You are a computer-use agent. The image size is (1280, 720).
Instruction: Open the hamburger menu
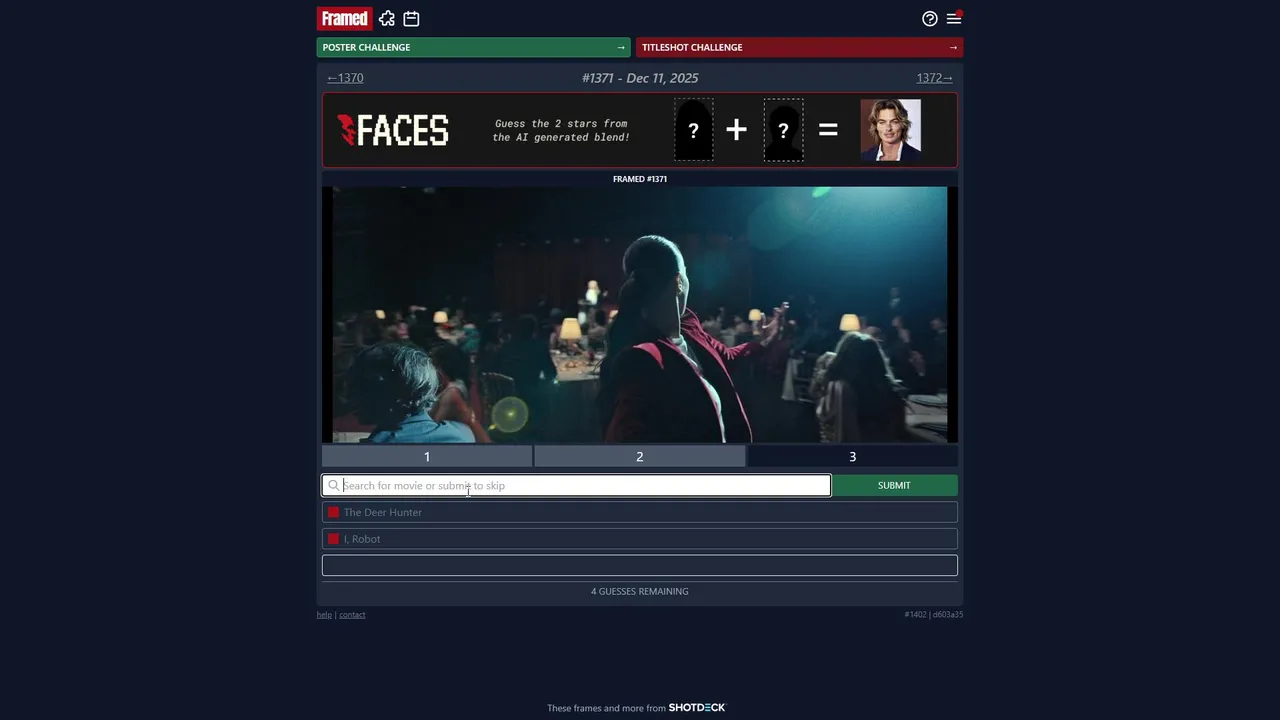[x=954, y=18]
